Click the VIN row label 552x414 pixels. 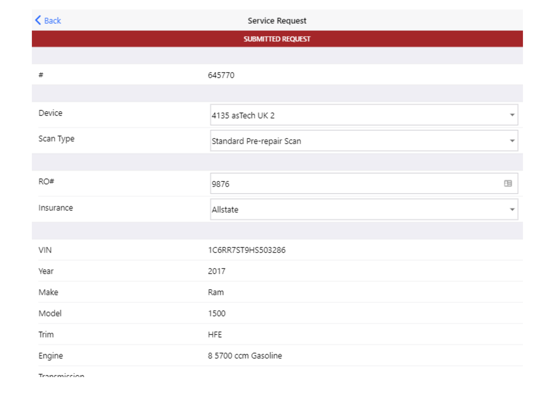[45, 250]
